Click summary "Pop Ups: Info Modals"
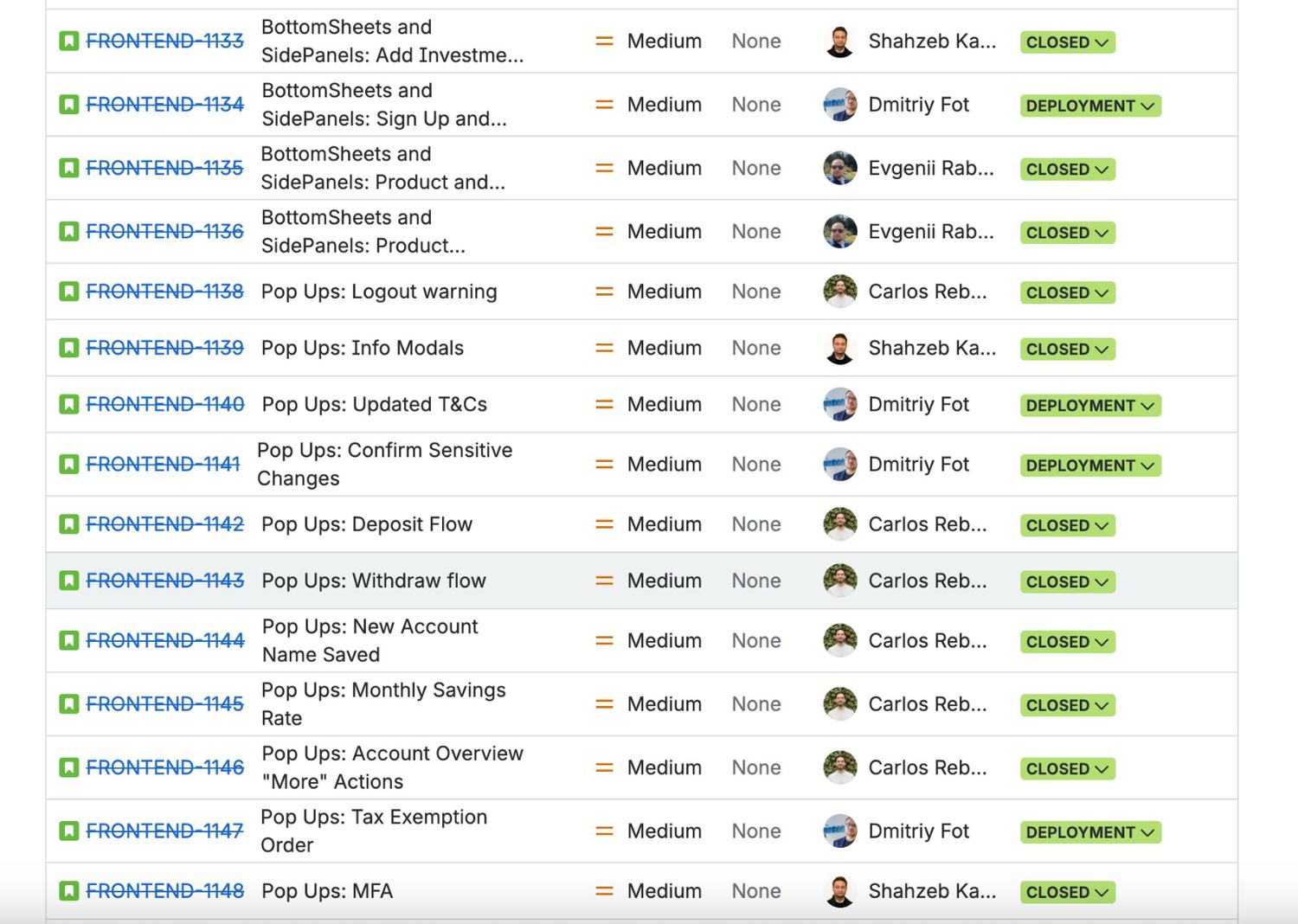 point(363,348)
